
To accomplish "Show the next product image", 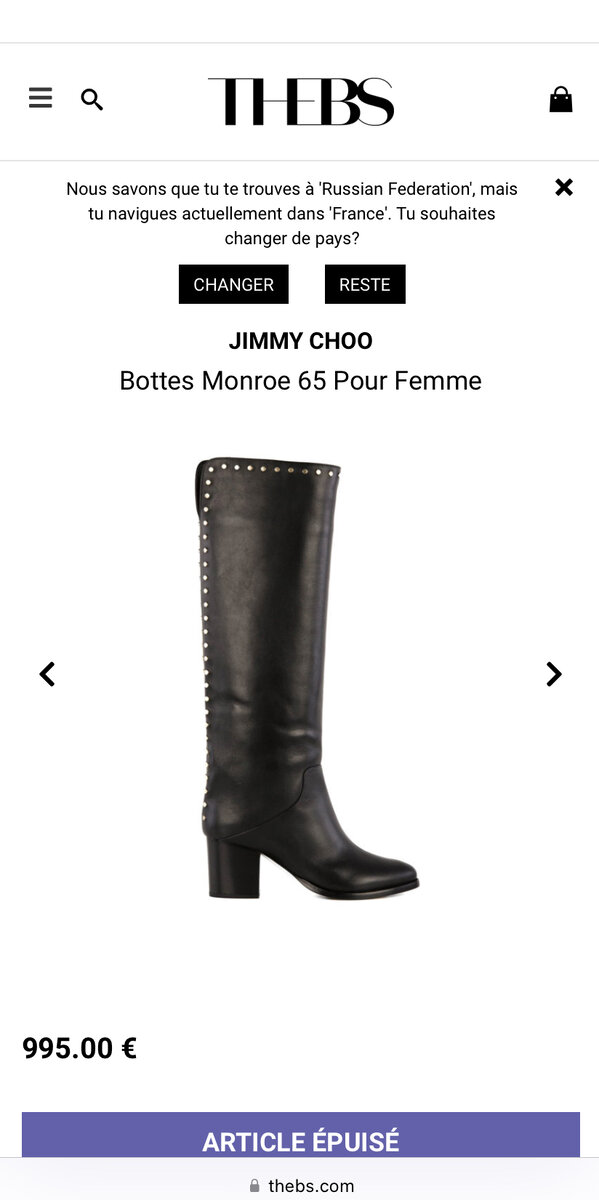I will [x=554, y=674].
